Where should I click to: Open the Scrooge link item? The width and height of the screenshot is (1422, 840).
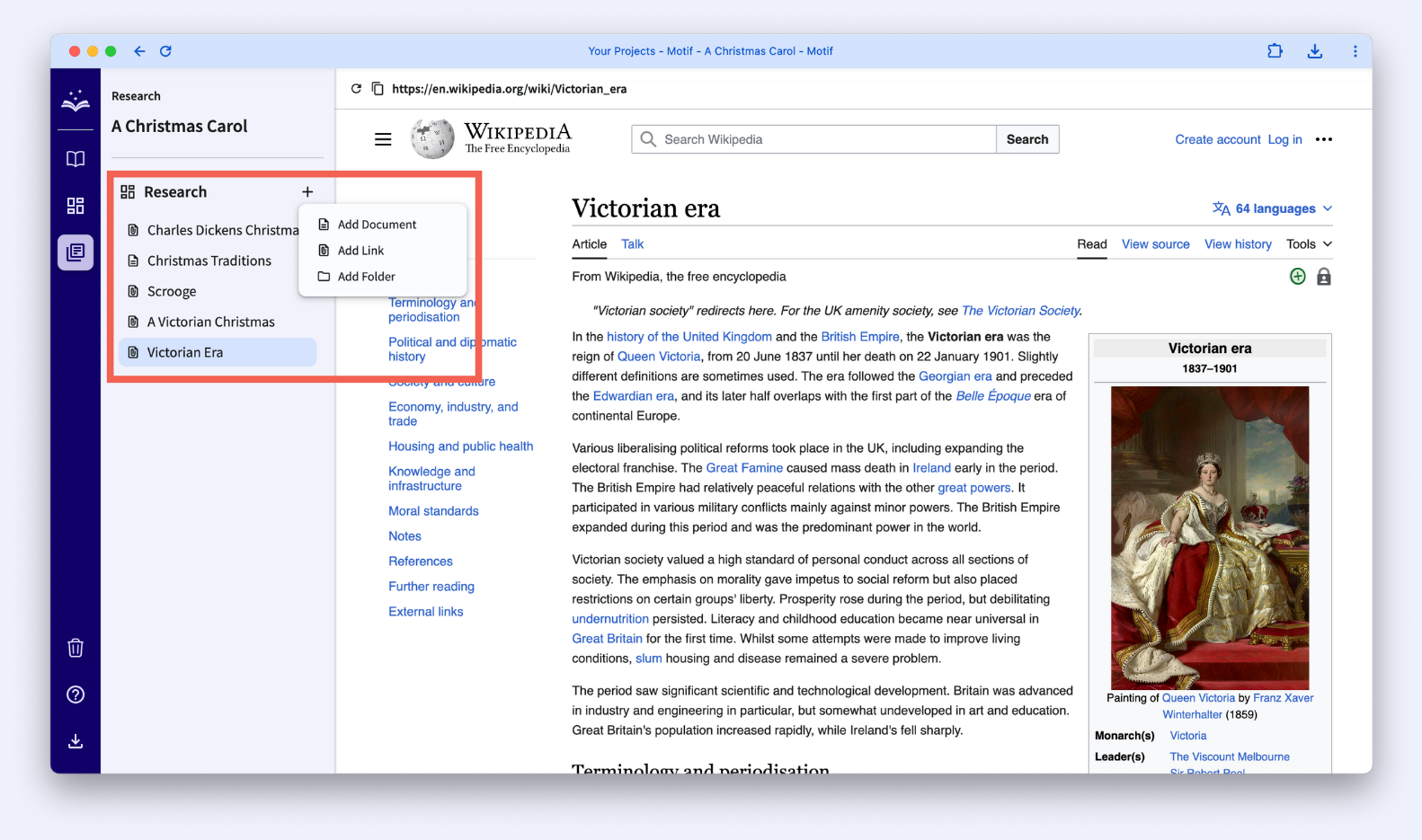[218, 291]
